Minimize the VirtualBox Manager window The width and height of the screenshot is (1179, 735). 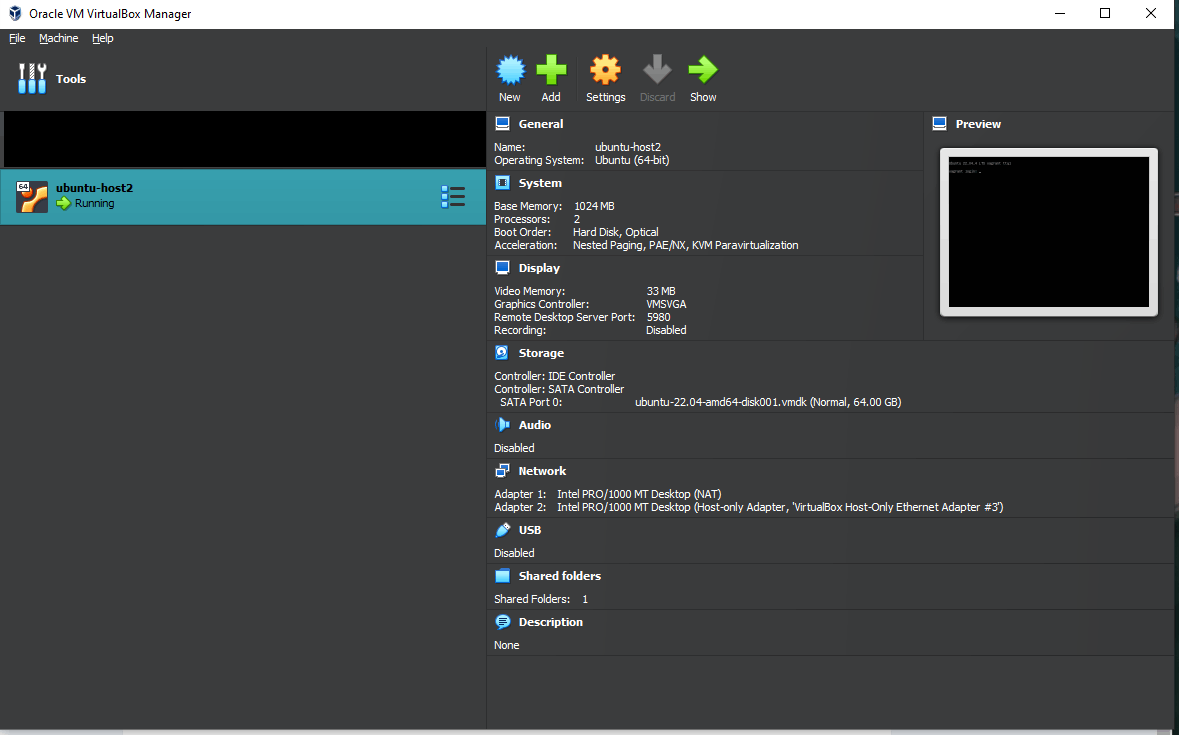point(1060,14)
